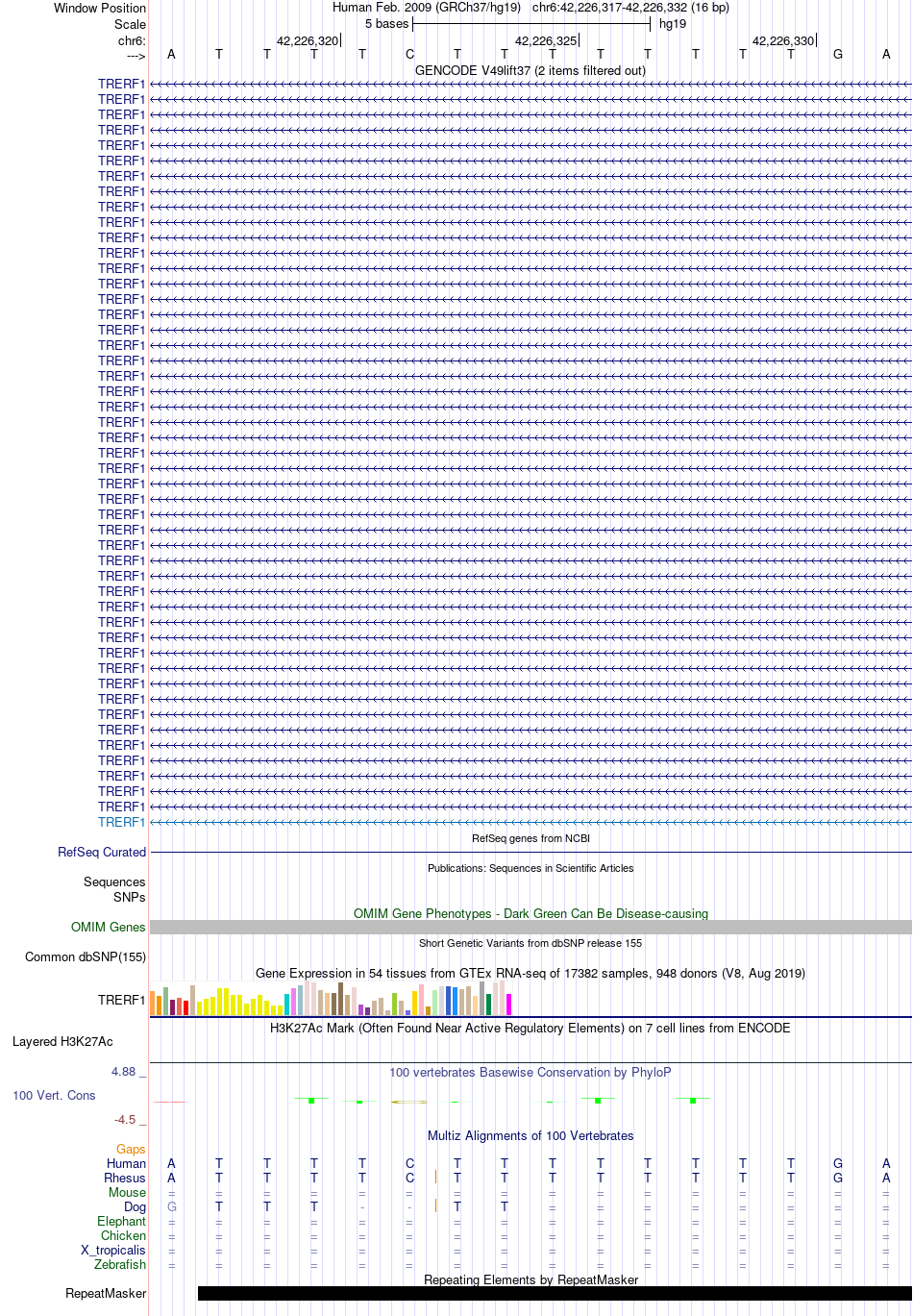Image resolution: width=913 pixels, height=1316 pixels.
Task: Click the tall brown bar in GTEx chart
Action: click(340, 999)
